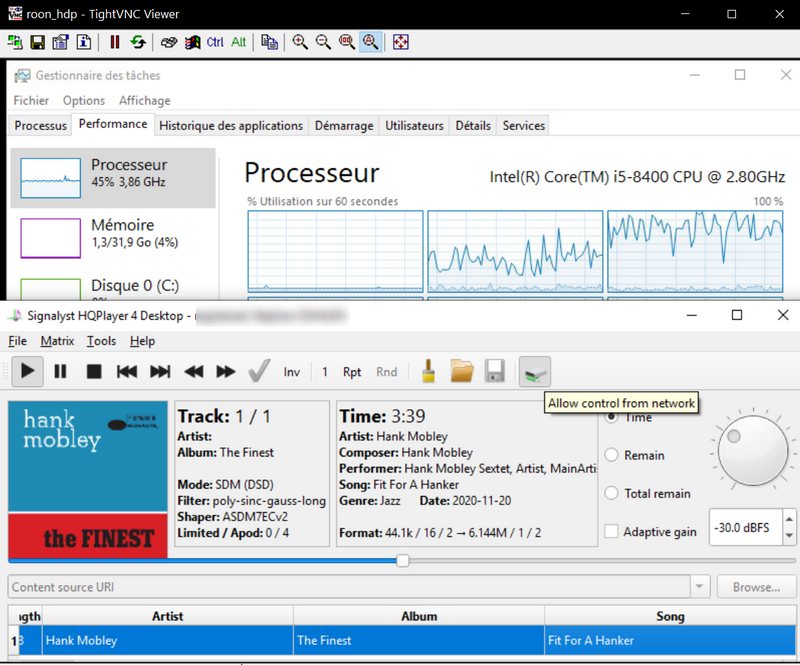The width and height of the screenshot is (800, 665).
Task: Pause playback in HQPlayer
Action: [60, 372]
